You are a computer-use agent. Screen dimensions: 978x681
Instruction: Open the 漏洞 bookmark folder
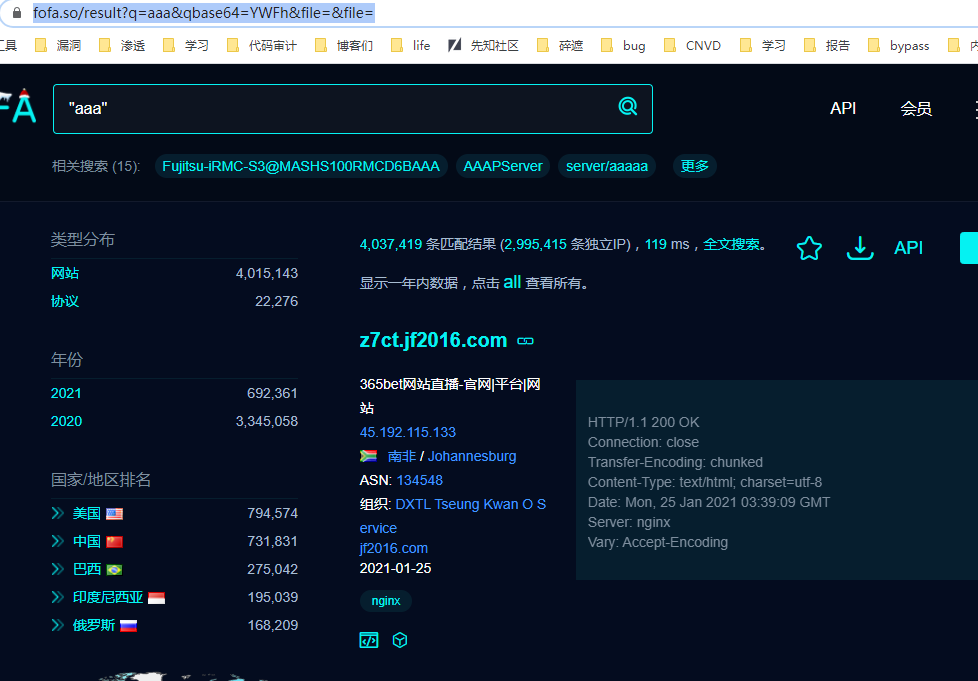click(x=58, y=46)
